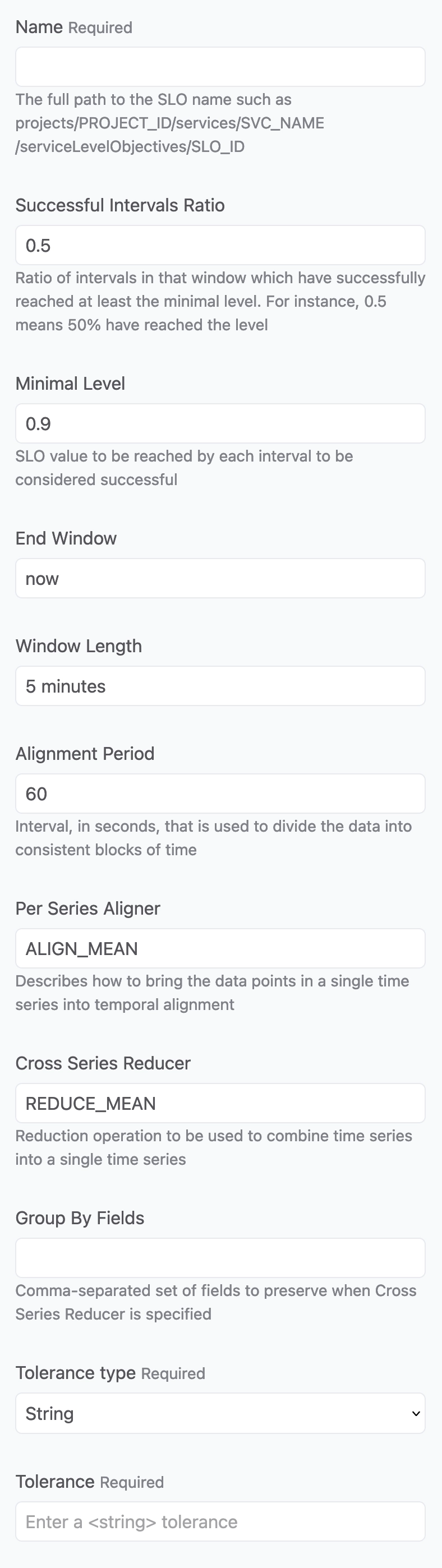Screen dimensions: 442x1568
Task: Focus the Successful Intervals Ratio field
Action: [220, 245]
